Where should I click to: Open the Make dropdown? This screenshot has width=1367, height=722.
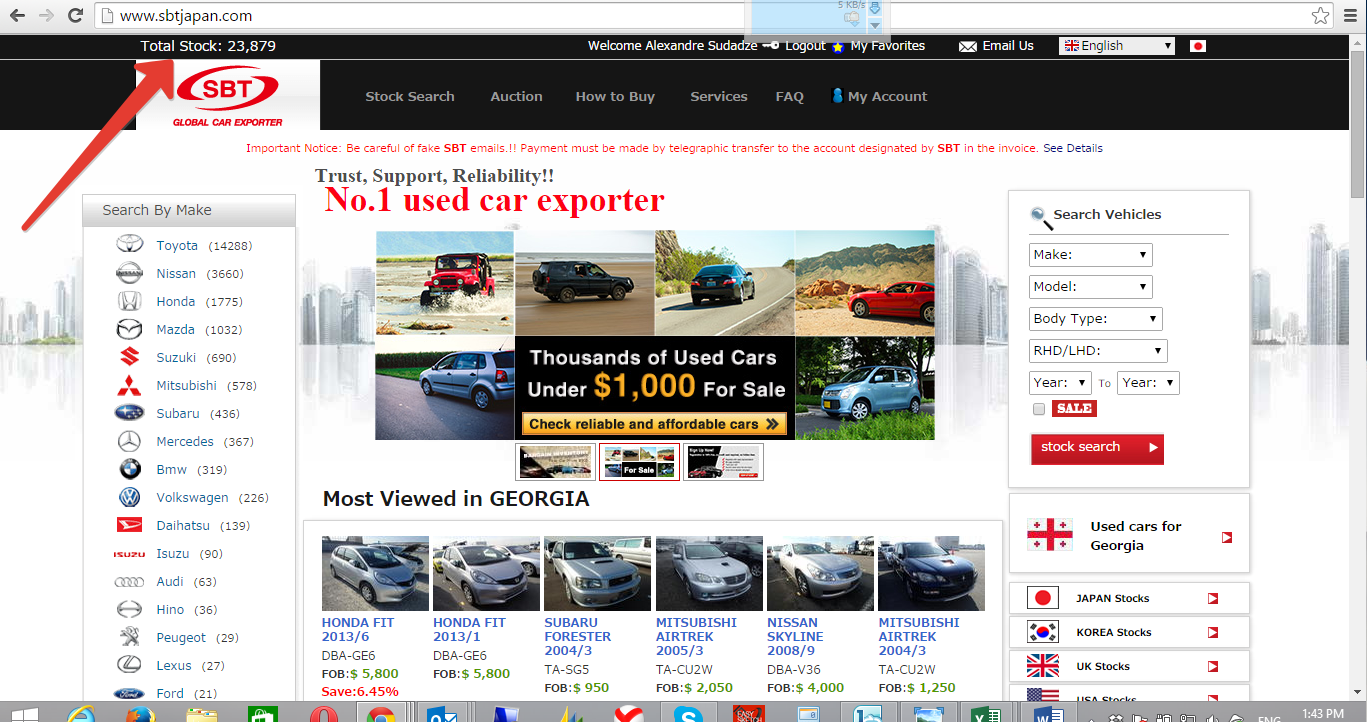pos(1090,255)
